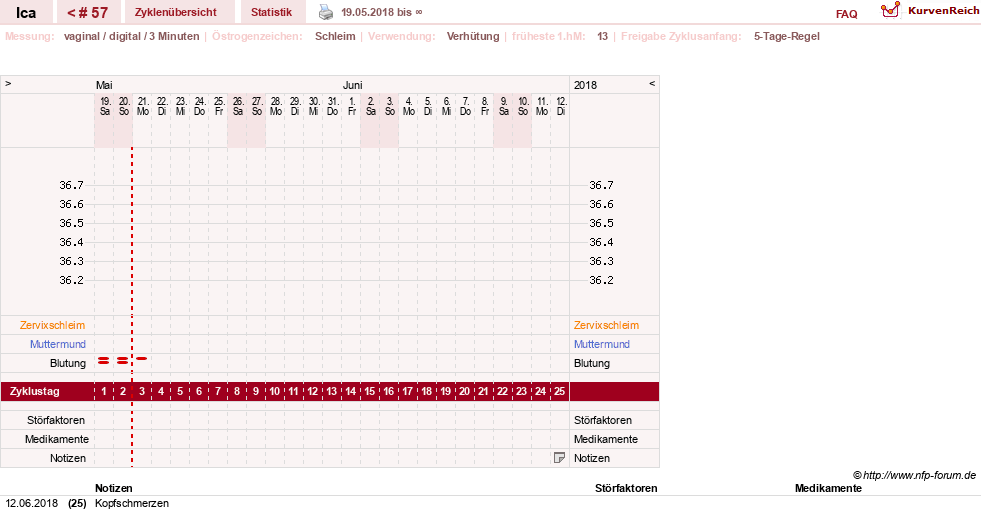Click the note date 12.06.2018
Screen dimensions: 981x527
pyautogui.click(x=32, y=503)
